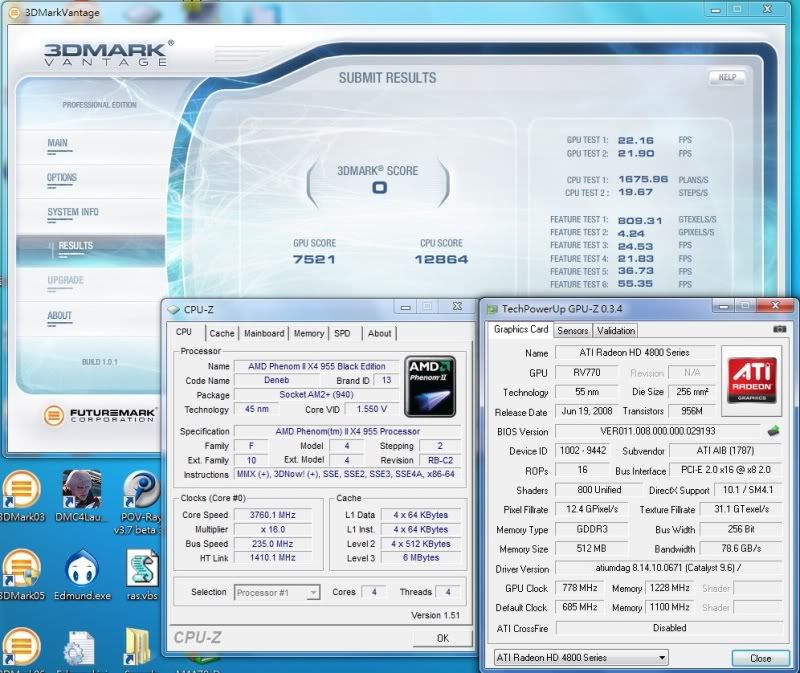The height and width of the screenshot is (673, 800).
Task: Click the Device ID 1002 - 9442 field
Action: 583,451
